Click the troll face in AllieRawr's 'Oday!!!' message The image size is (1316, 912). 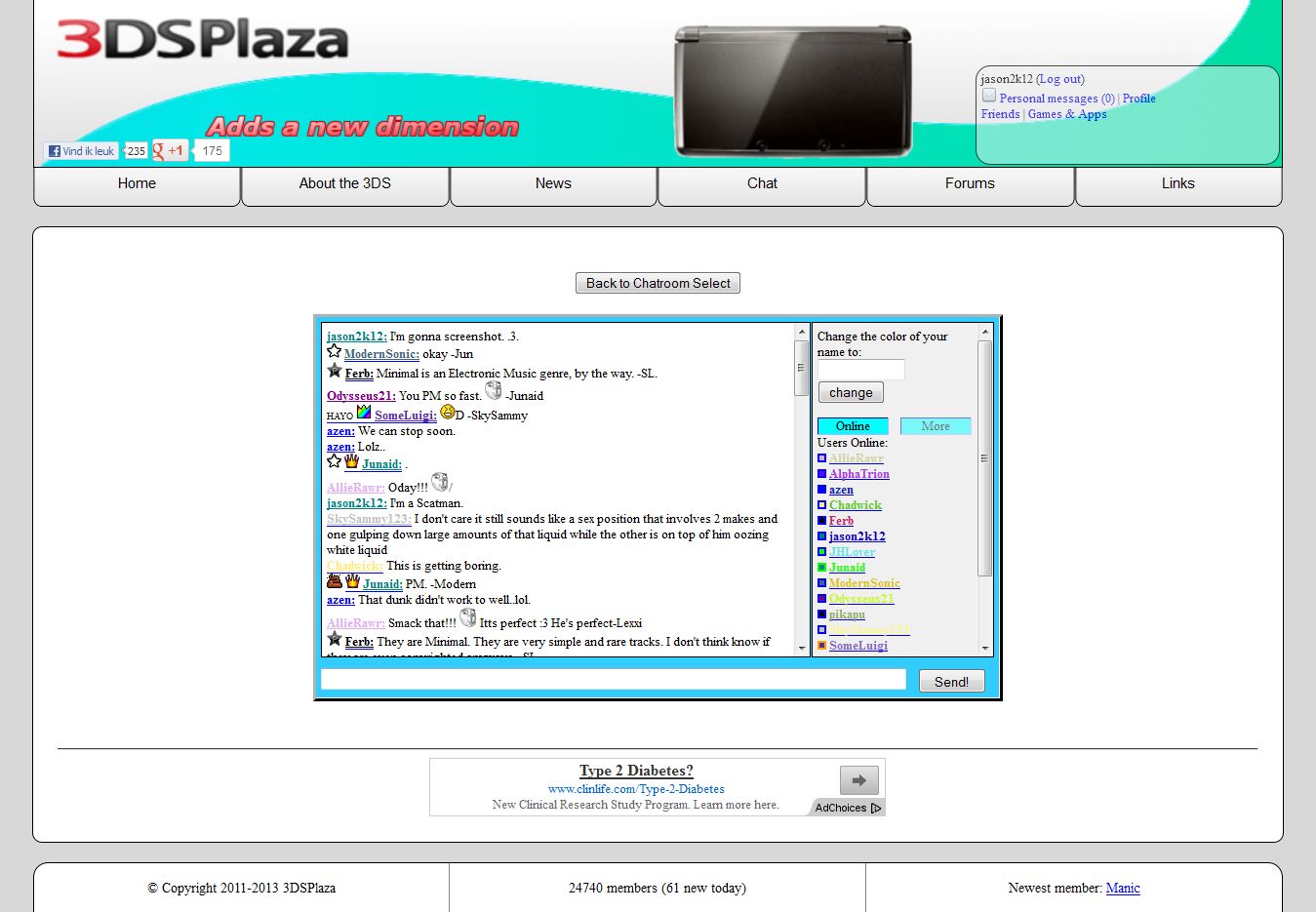(440, 482)
